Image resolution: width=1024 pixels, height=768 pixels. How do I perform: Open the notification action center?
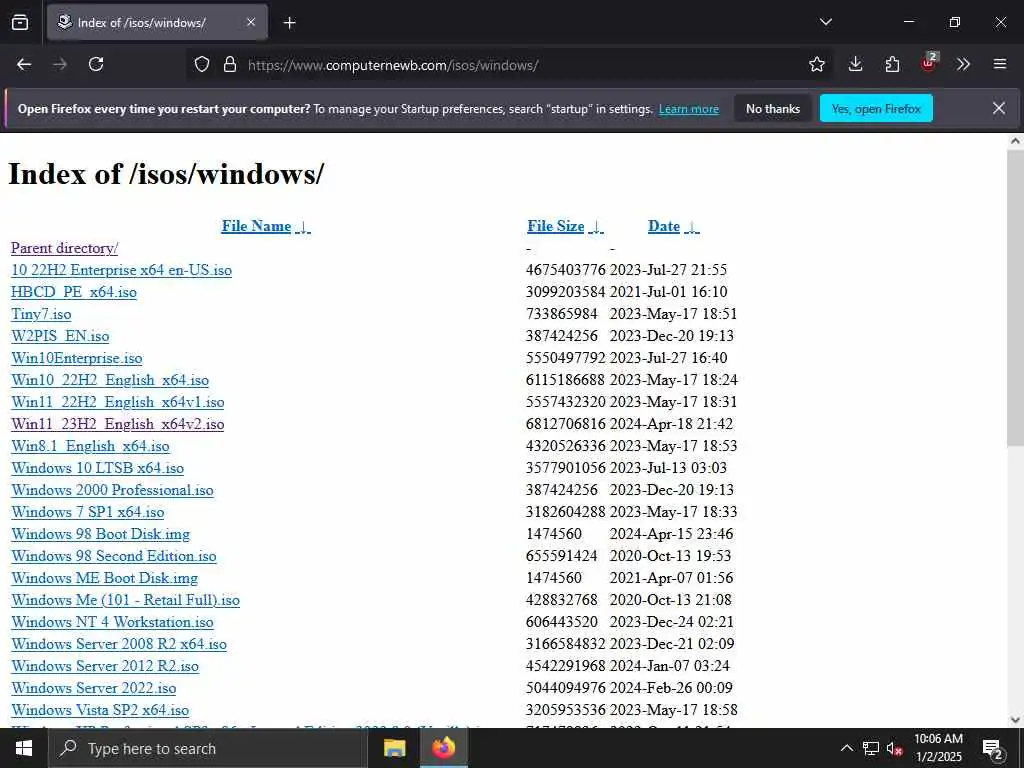point(993,748)
